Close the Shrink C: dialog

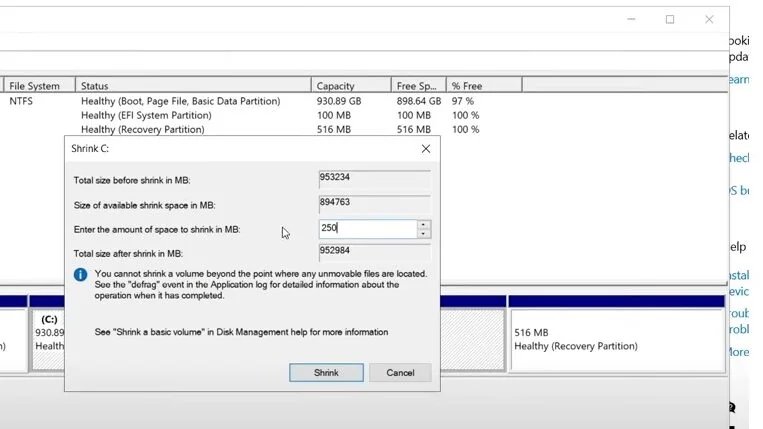426,149
